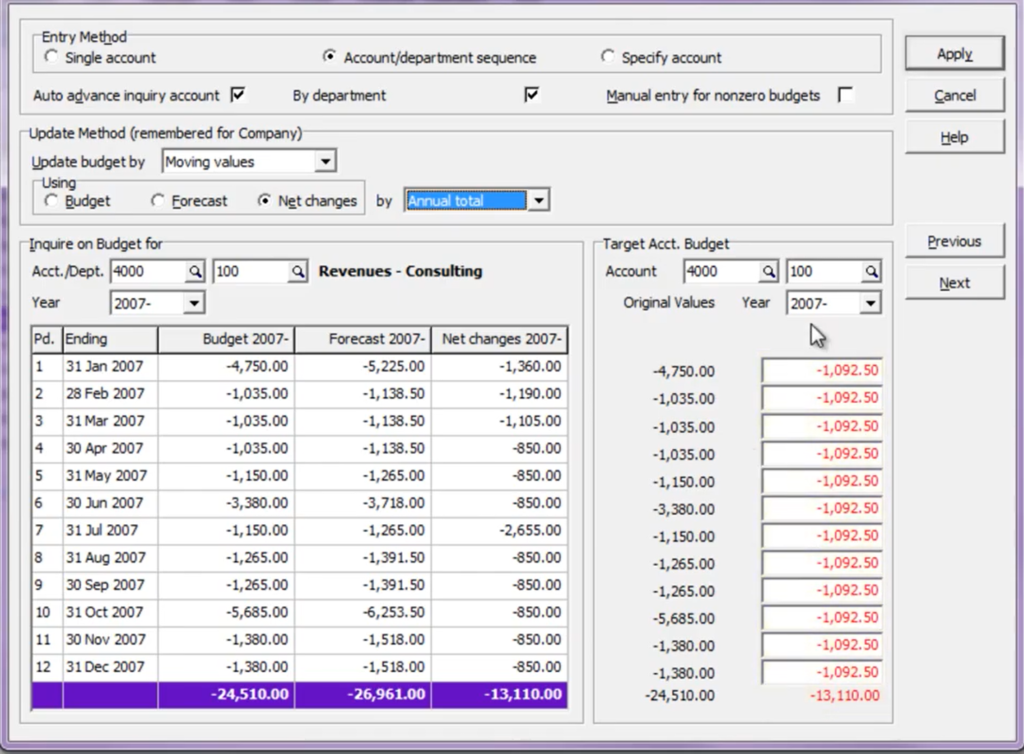
Task: Select the 30 Nov 2007 ending date
Action: point(106,640)
